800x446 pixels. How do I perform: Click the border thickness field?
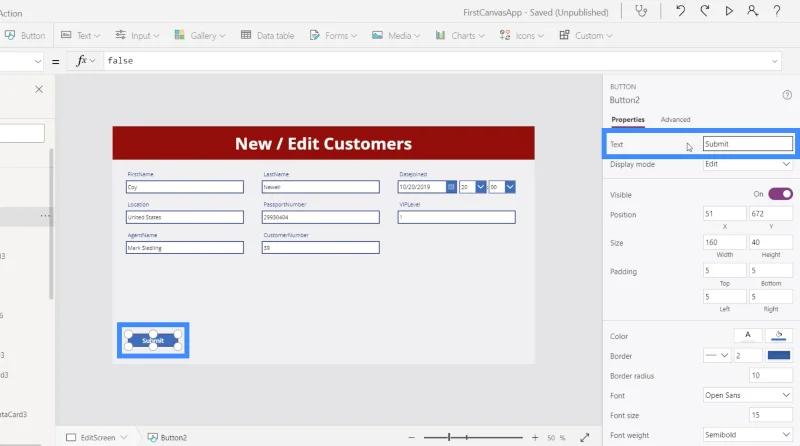click(748, 356)
